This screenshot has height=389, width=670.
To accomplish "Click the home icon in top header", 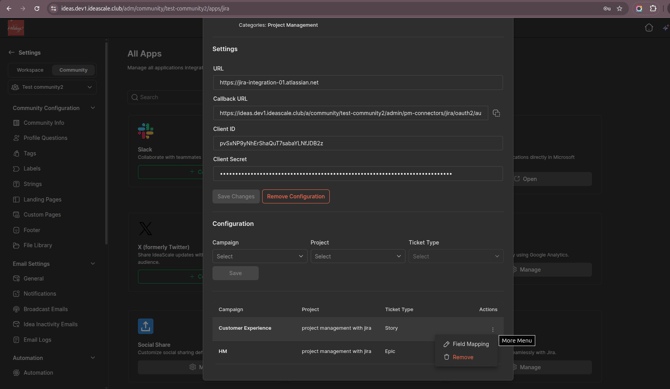I will [649, 28].
